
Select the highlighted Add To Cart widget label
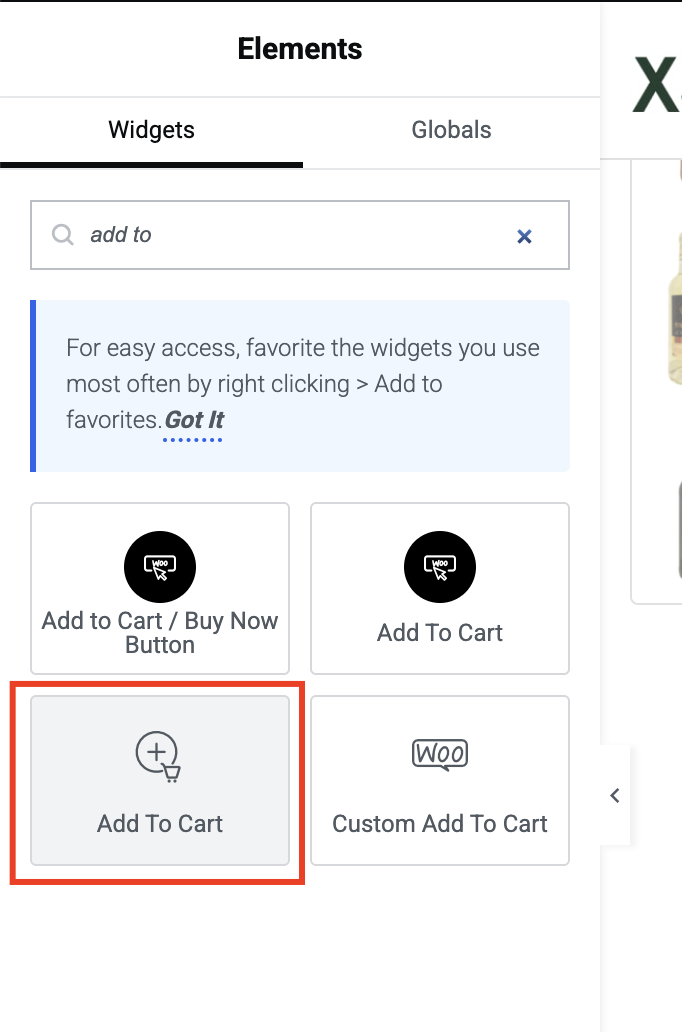[x=160, y=823]
